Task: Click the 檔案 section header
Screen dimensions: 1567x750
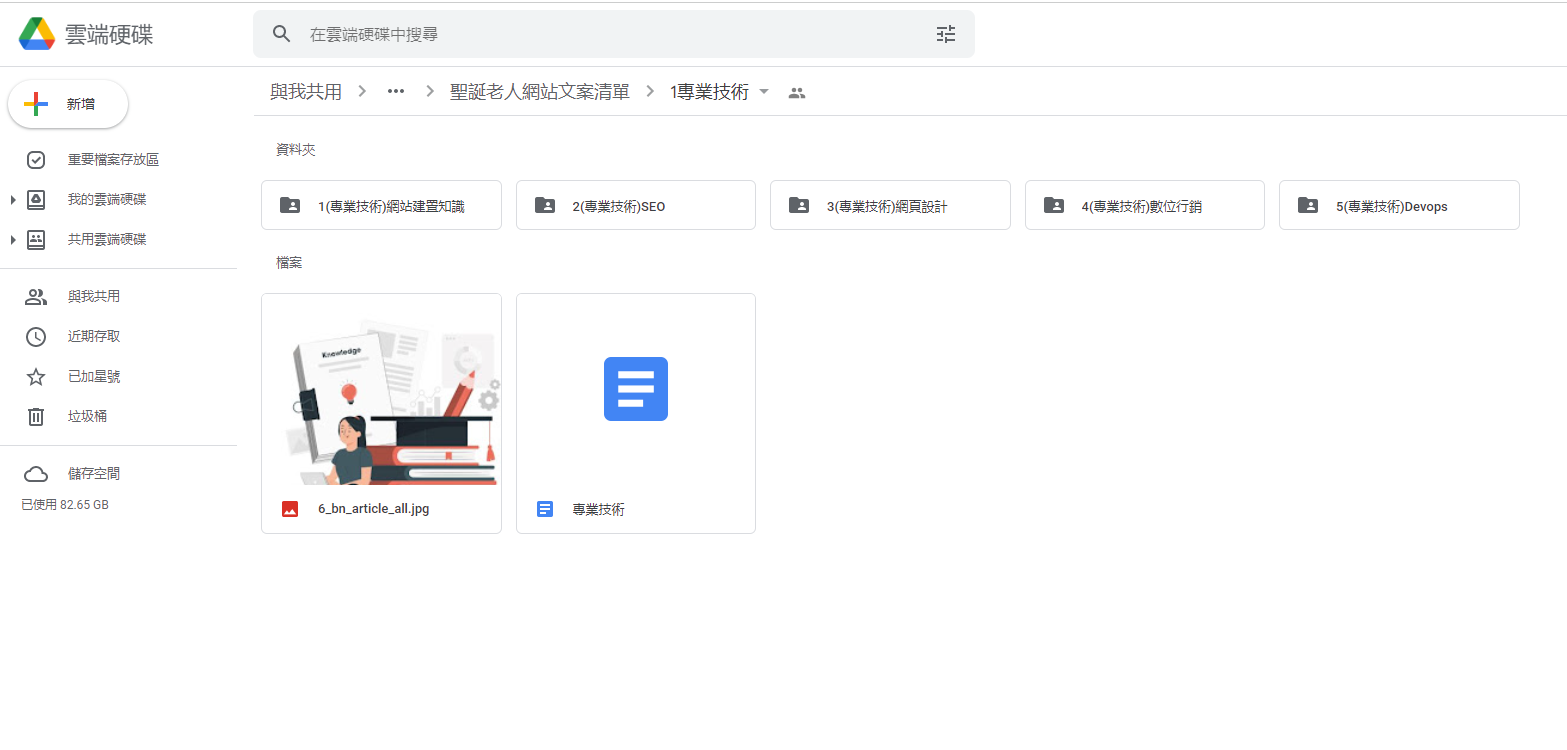Action: [289, 262]
